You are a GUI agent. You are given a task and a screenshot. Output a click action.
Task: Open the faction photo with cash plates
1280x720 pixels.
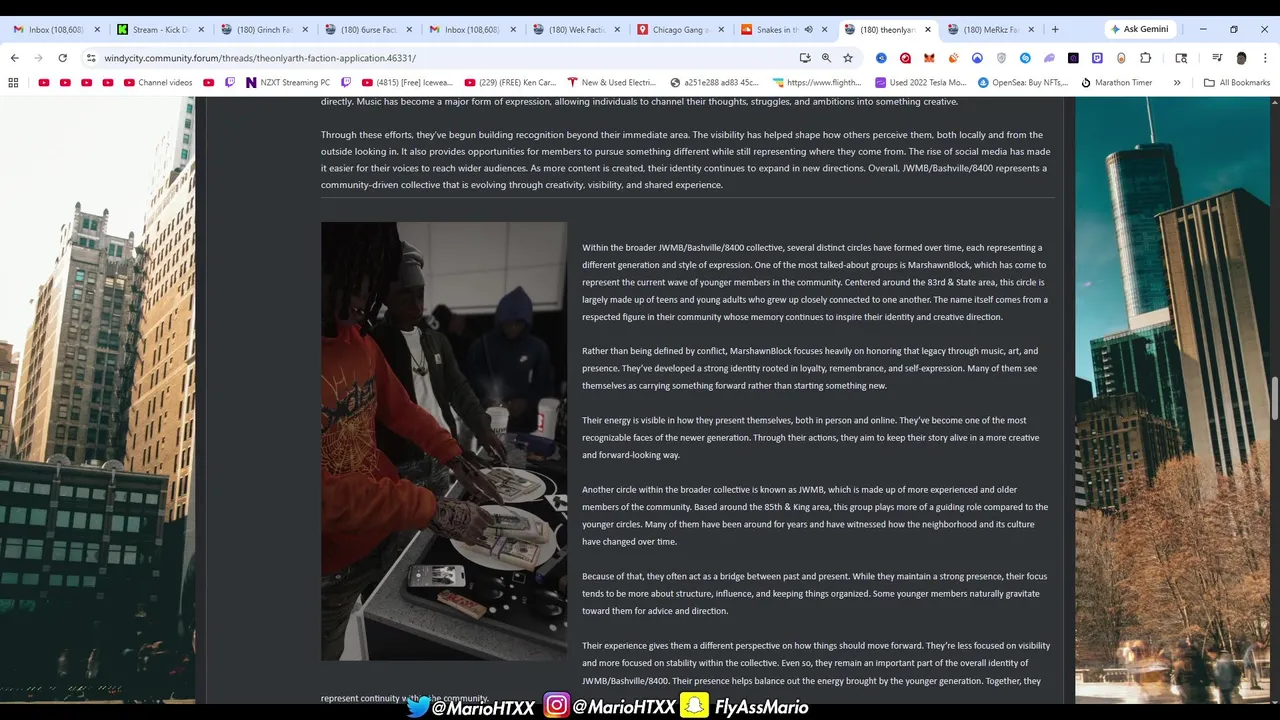click(x=444, y=441)
